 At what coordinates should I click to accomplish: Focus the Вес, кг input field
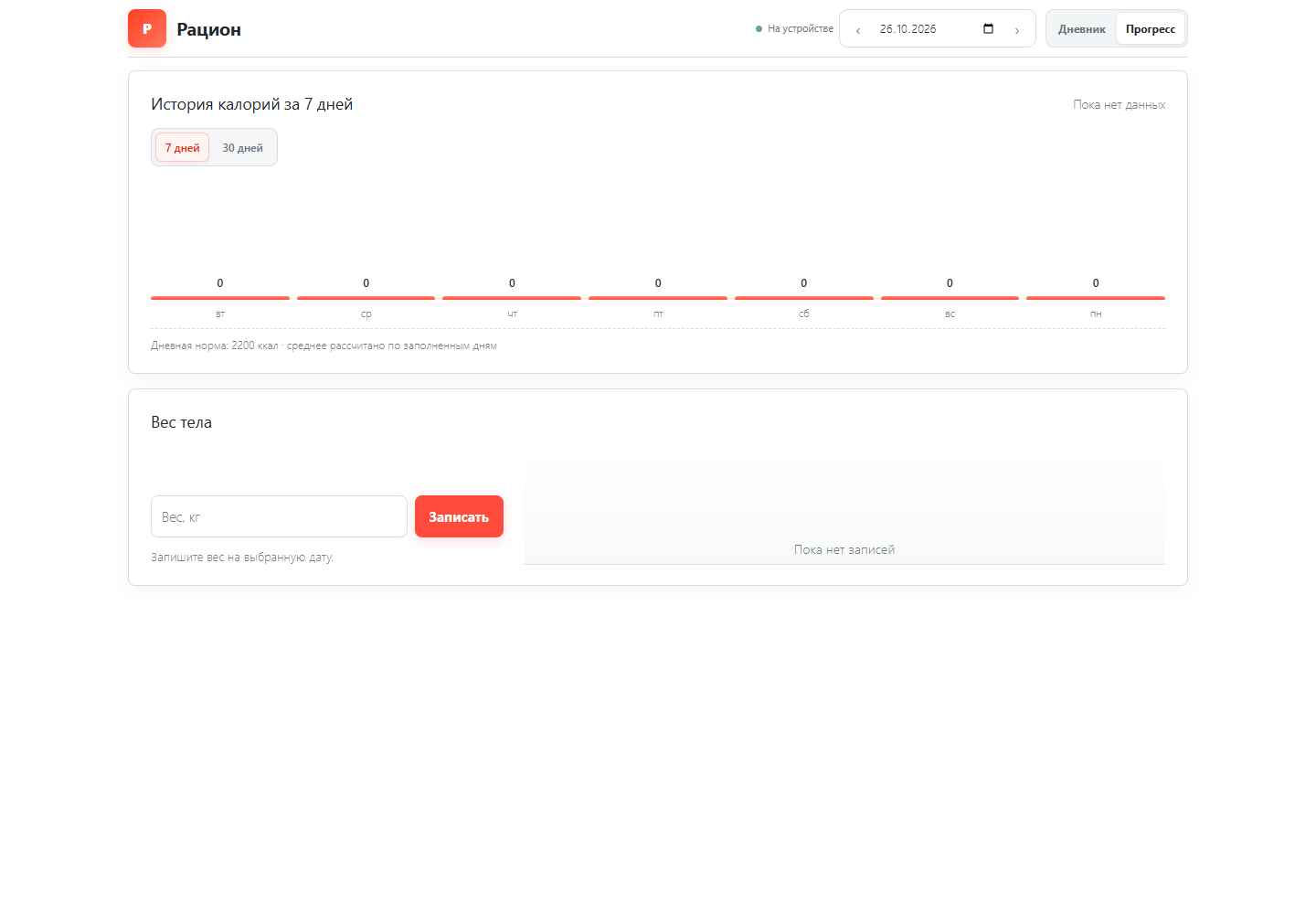pos(279,516)
